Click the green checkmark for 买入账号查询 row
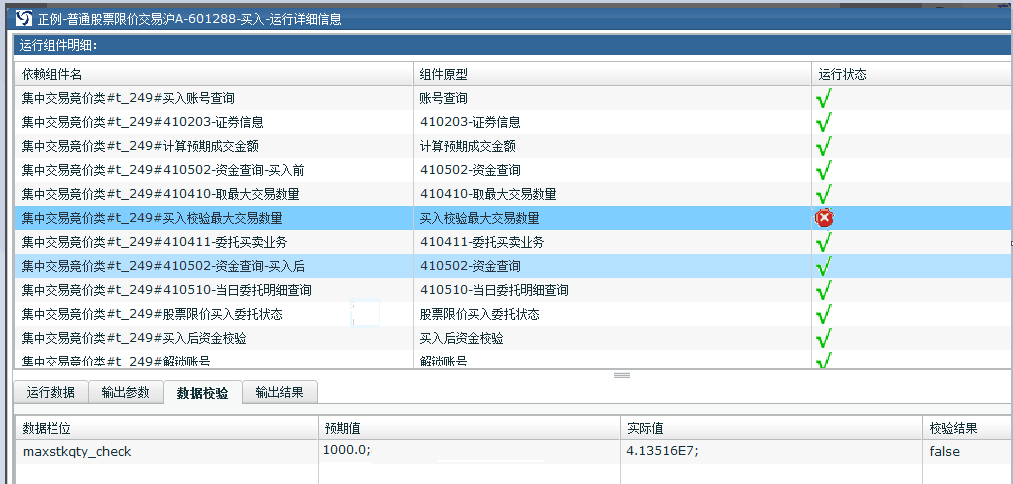The width and height of the screenshot is (1013, 484). click(824, 98)
